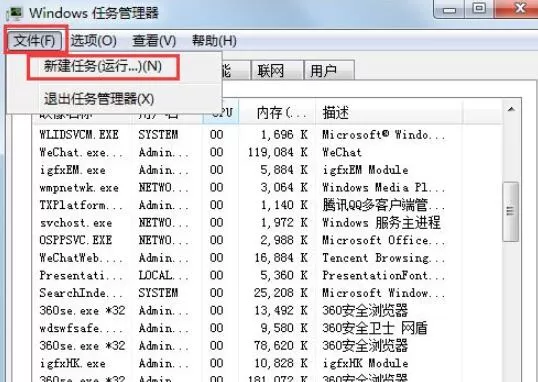Viewport: 538px width, 382px height.
Task: Sort by the 内存 column header
Action: click(277, 113)
